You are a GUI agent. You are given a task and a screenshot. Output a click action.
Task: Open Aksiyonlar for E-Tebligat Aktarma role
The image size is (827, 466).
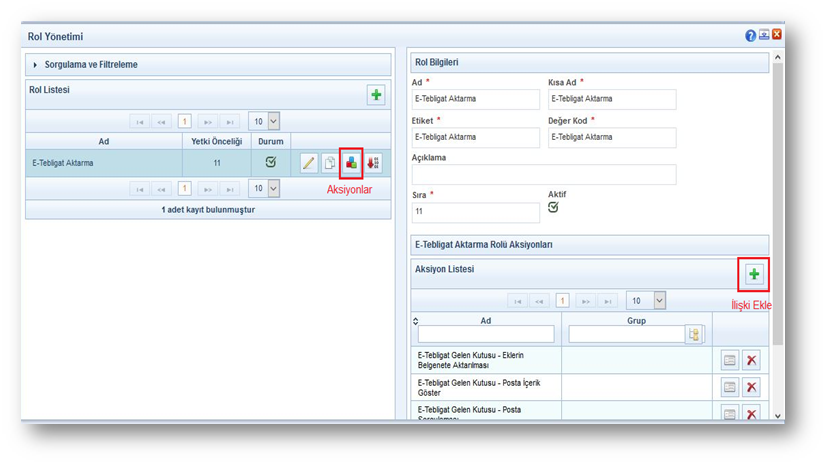351,163
